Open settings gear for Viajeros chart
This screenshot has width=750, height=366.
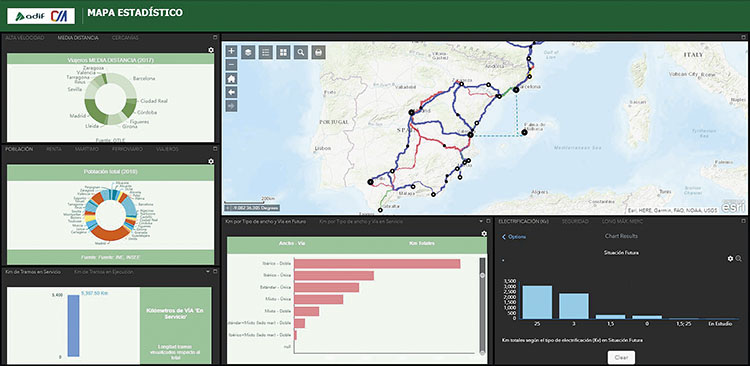211,50
